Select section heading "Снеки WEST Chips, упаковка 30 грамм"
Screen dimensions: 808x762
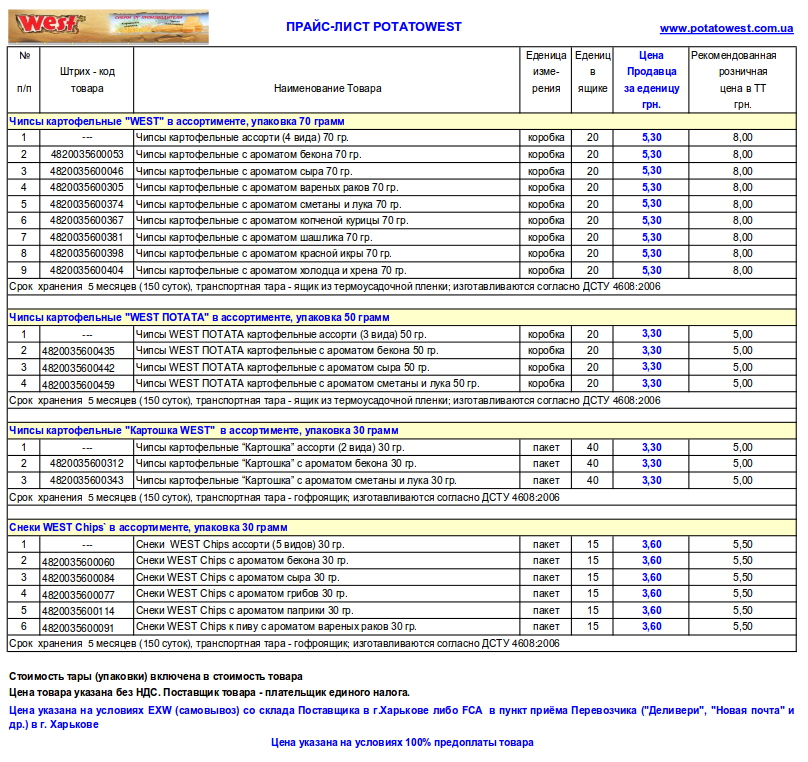[148, 528]
